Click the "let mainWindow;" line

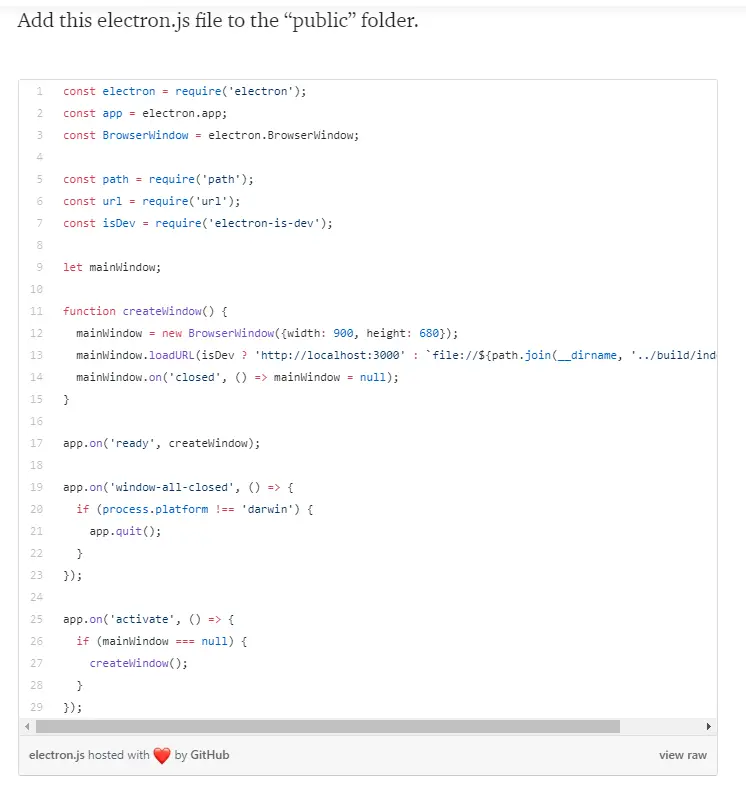click(x=112, y=267)
